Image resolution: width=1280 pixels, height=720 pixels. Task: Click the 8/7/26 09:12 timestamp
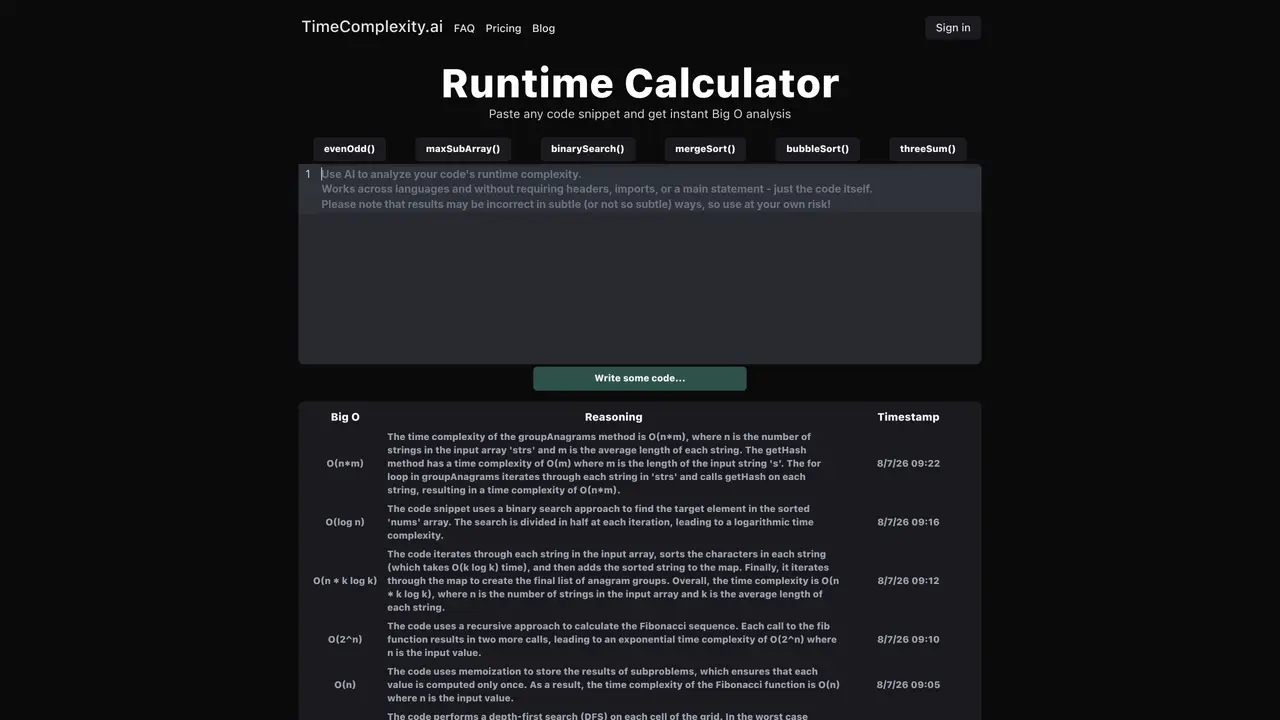(x=908, y=581)
